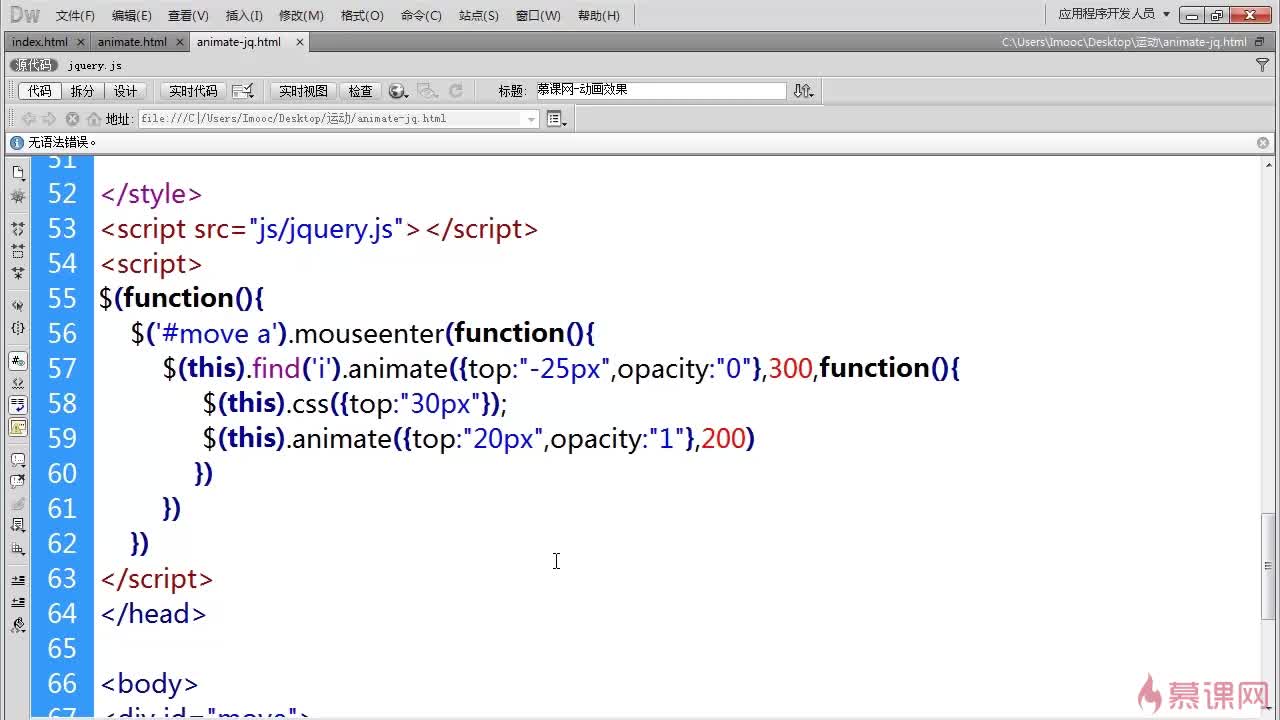Open Documents icon in coding toolbar
1280x720 pixels.
click(x=18, y=172)
